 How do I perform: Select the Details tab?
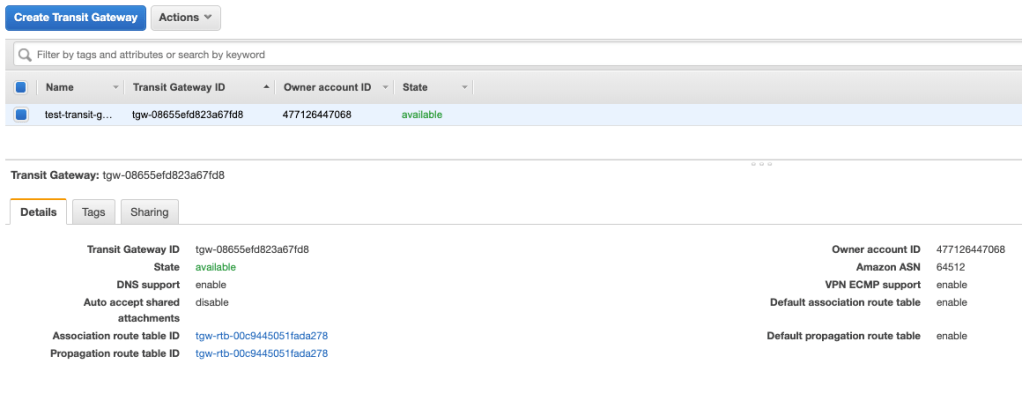[38, 212]
